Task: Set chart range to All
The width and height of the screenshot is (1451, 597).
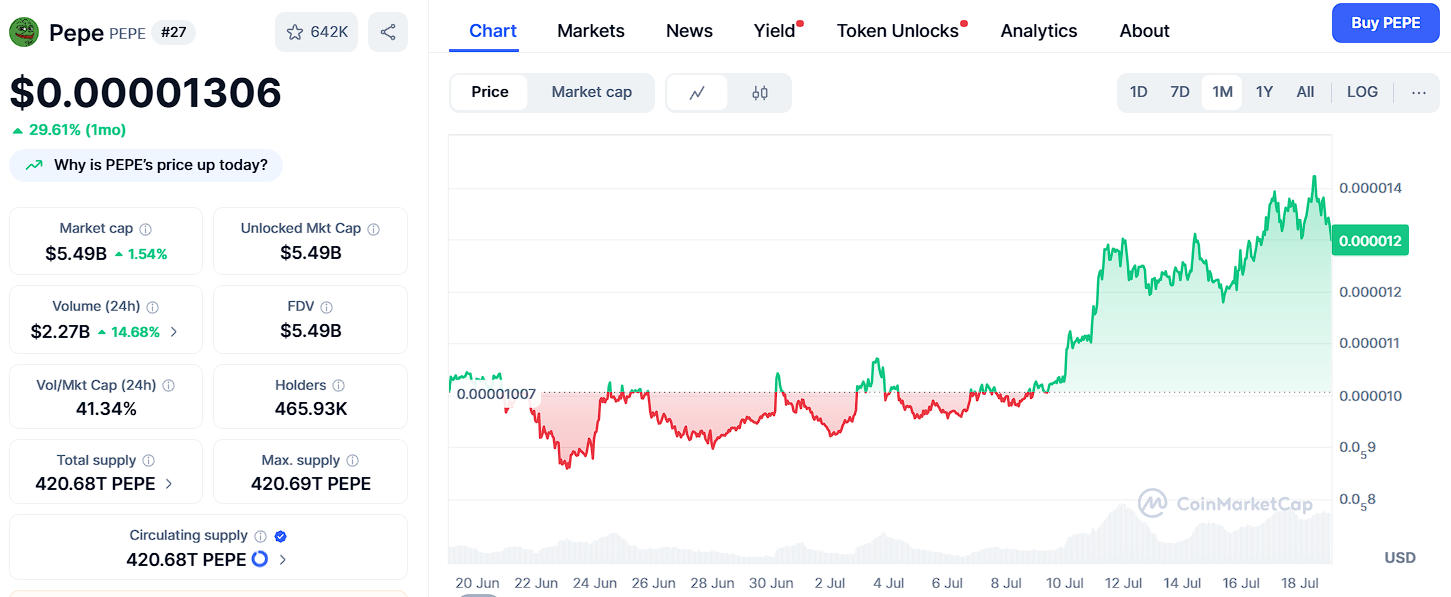Action: click(x=1305, y=92)
